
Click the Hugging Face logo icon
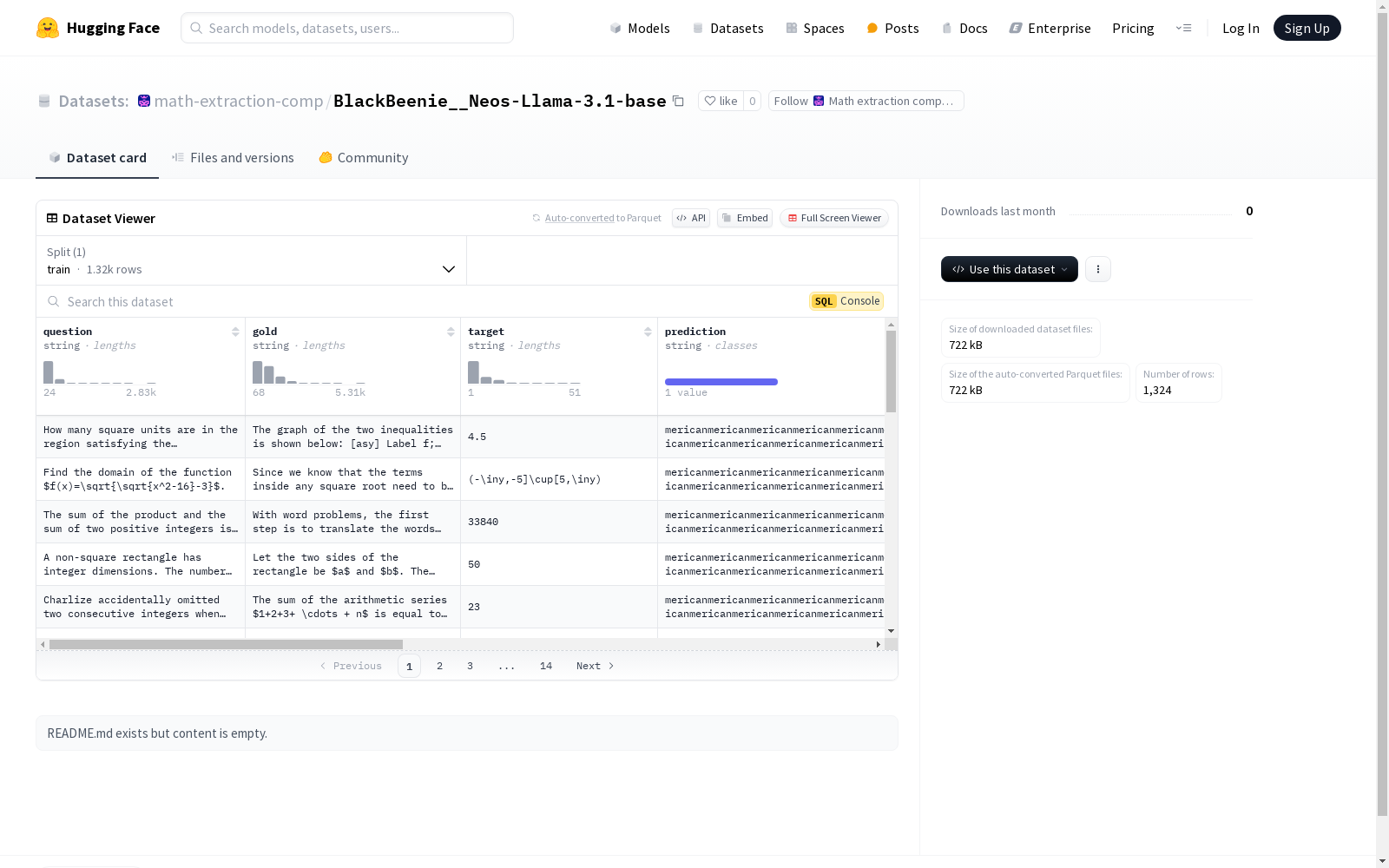48,28
